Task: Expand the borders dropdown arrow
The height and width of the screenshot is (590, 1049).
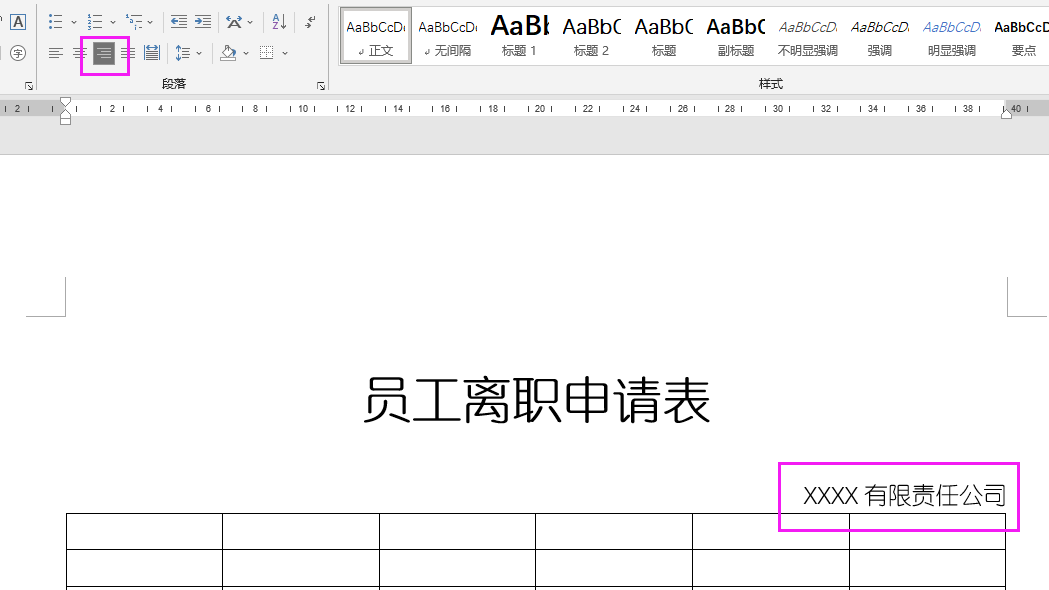Action: click(x=283, y=53)
